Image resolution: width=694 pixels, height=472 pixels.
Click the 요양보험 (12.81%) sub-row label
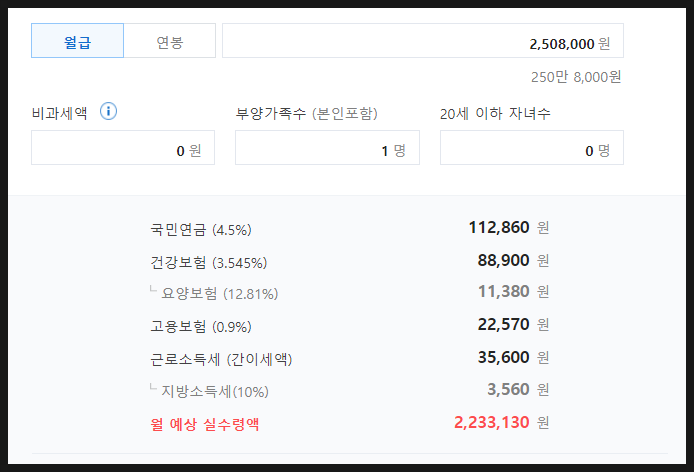point(219,294)
